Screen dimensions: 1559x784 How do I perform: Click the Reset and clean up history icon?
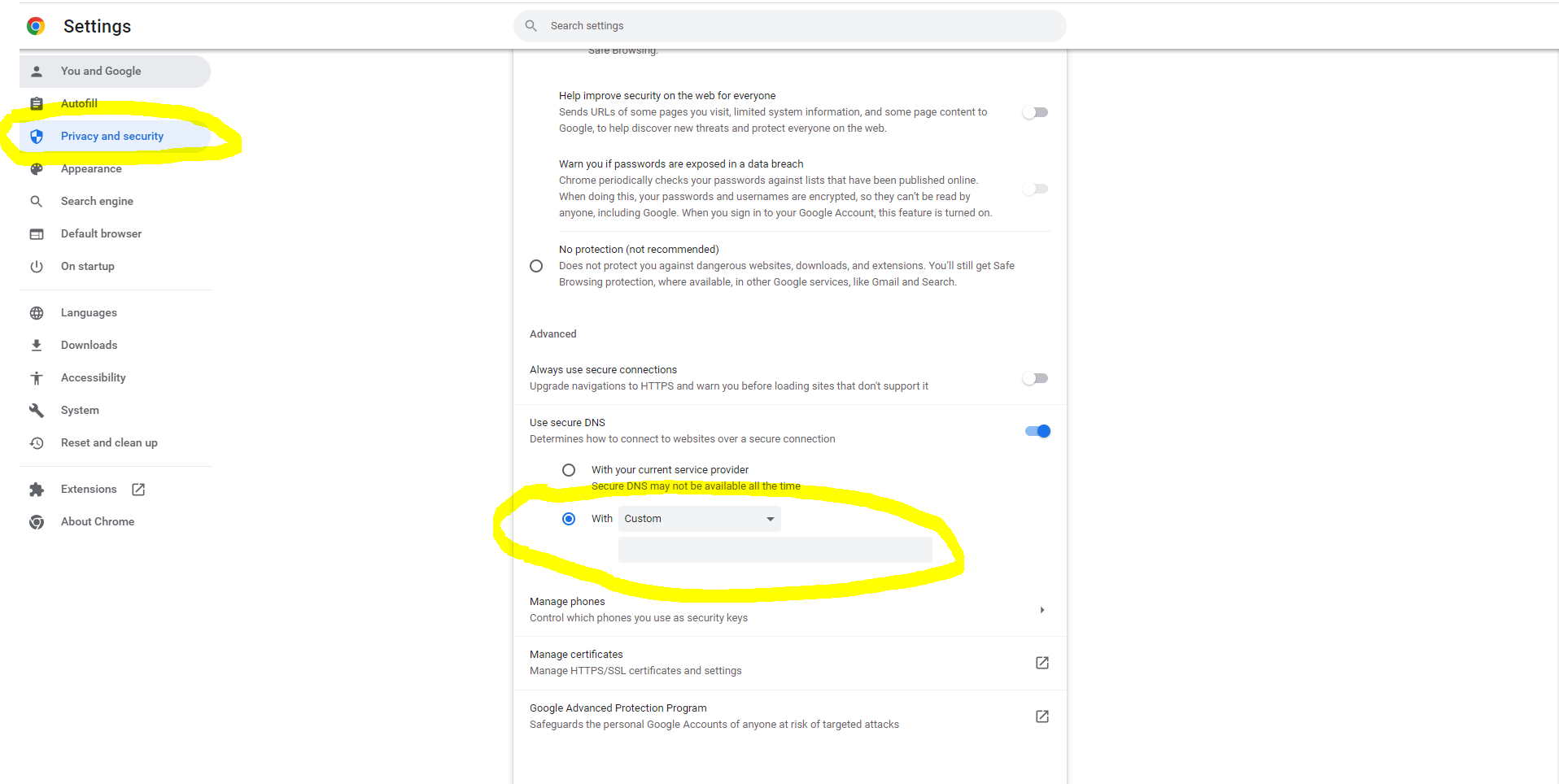coord(37,443)
